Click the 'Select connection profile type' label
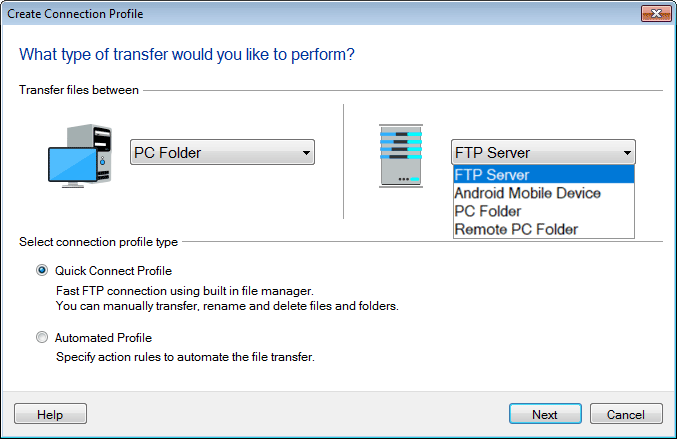This screenshot has height=439, width=677. pos(99,241)
